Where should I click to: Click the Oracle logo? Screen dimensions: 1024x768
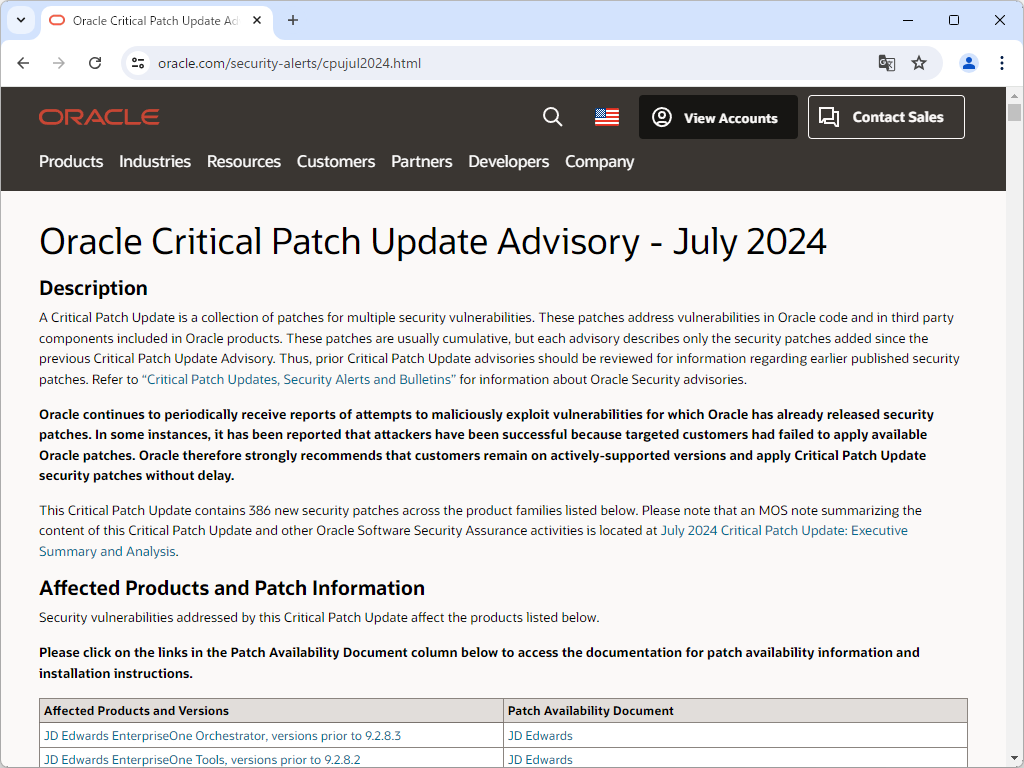98,117
